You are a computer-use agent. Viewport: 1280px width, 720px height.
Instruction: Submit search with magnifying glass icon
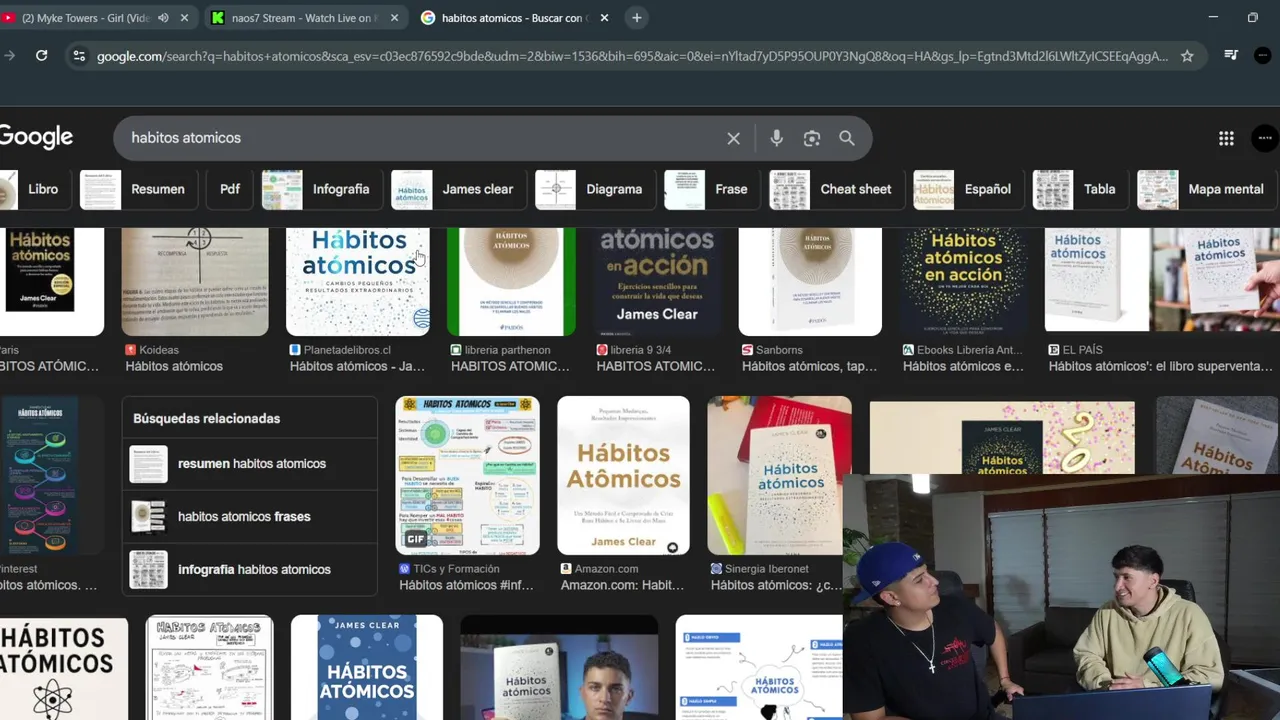(x=847, y=139)
